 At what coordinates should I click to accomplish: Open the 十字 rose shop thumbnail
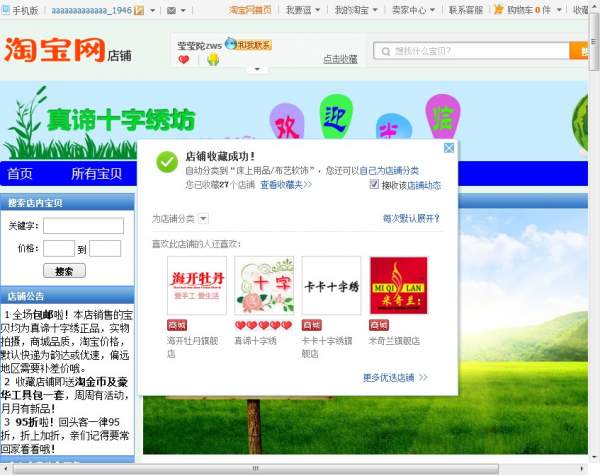tap(264, 286)
